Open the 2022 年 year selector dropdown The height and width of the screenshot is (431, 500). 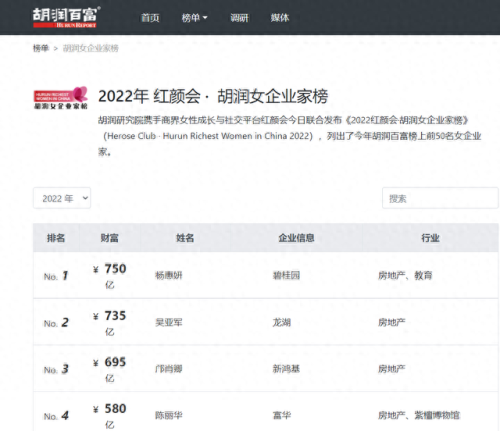pyautogui.click(x=62, y=198)
